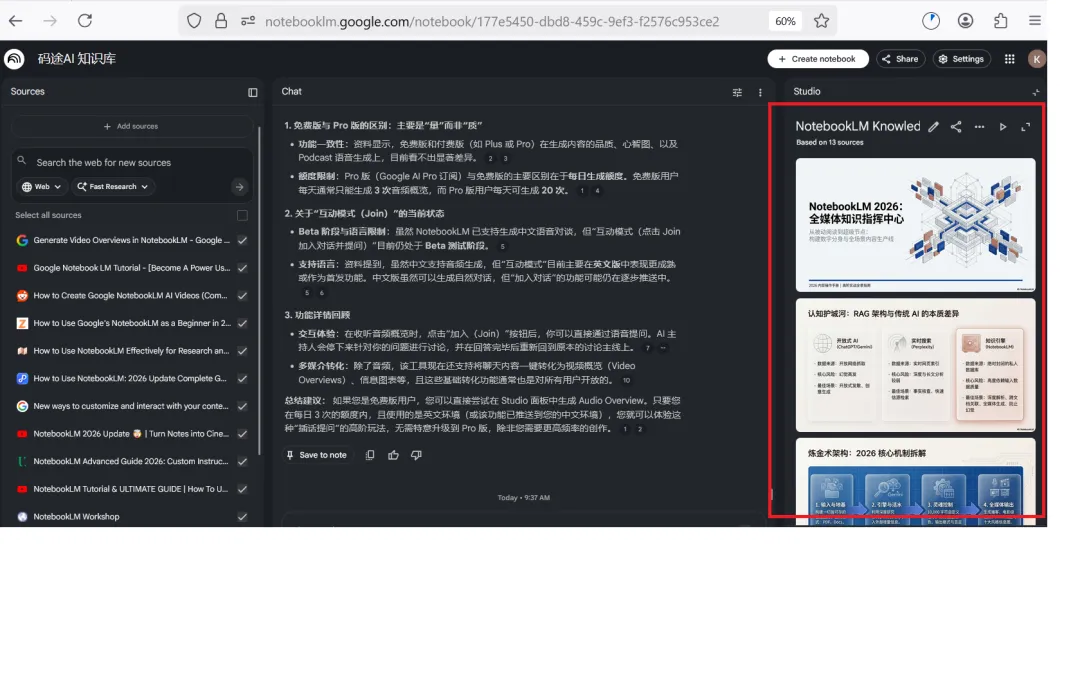Uncheck NotebookLM Tutorial & ULTIMATE GUIDE source
The image size is (1080, 675).
tap(242, 489)
